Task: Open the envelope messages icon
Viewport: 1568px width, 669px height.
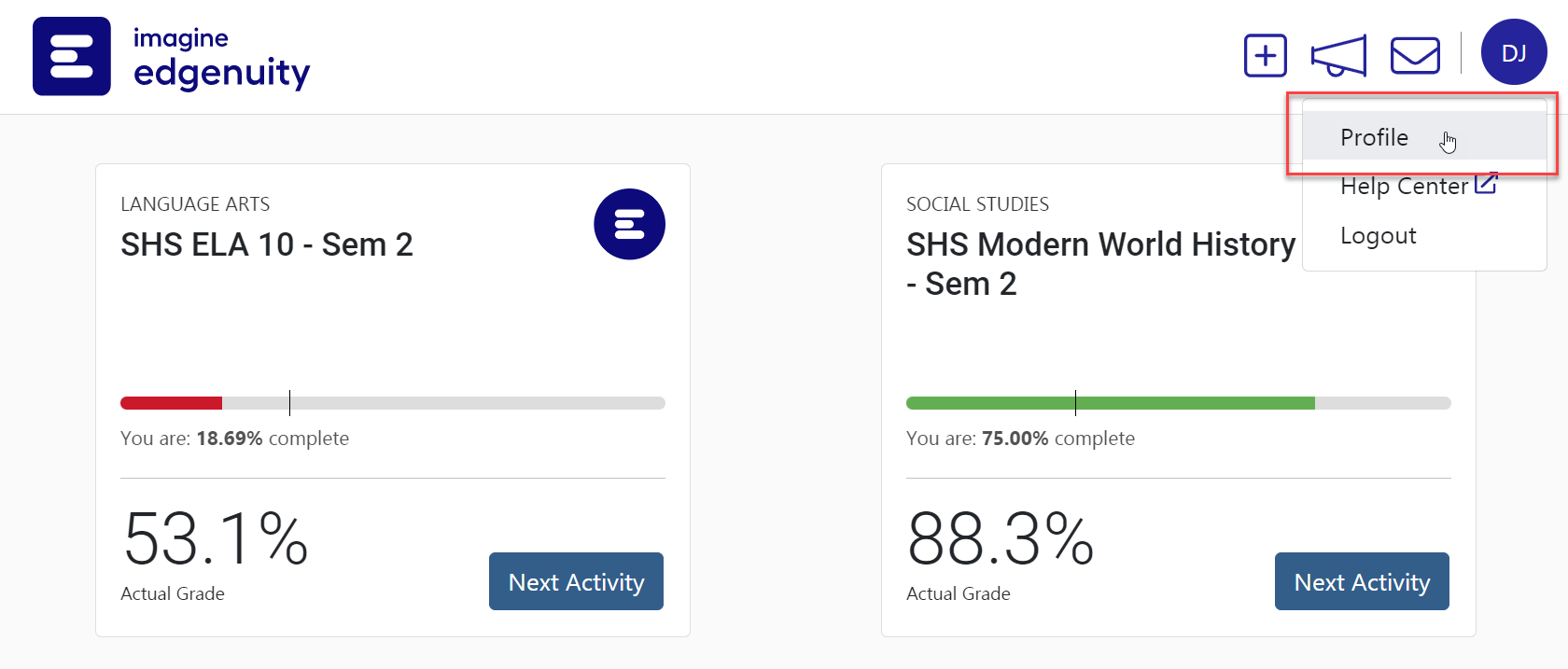Action: pyautogui.click(x=1415, y=55)
